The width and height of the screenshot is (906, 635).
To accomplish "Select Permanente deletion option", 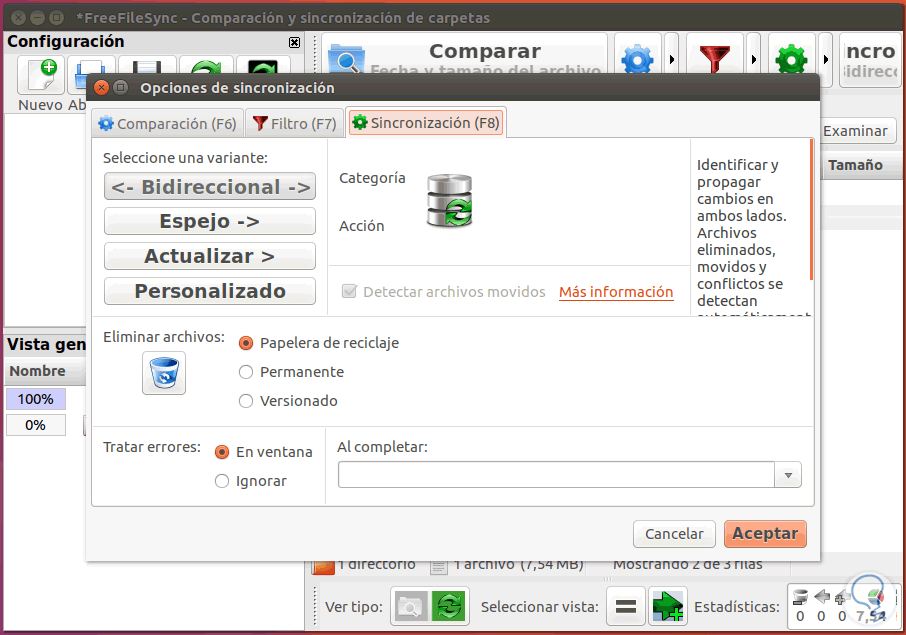I will [246, 372].
